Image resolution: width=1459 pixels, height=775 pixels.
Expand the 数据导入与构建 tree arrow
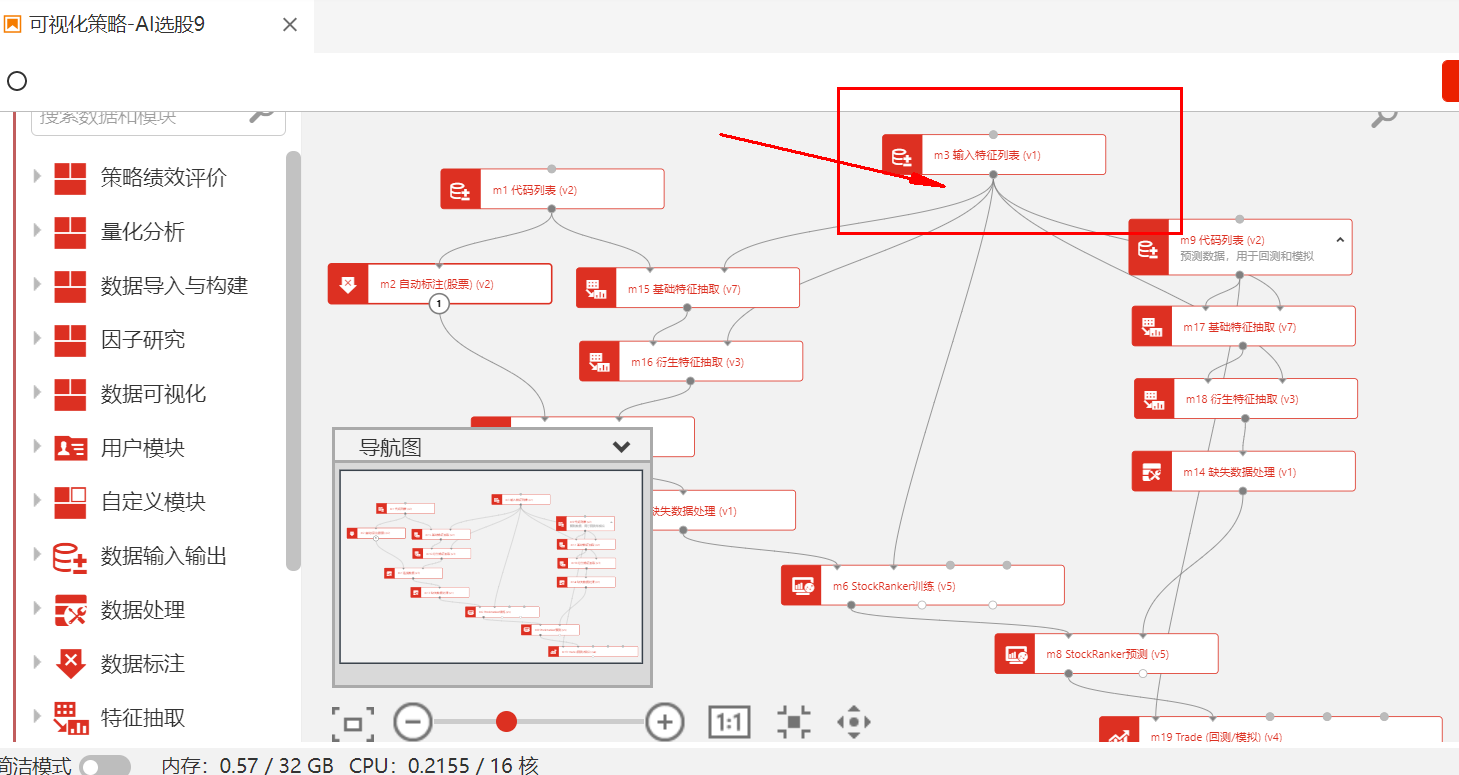point(37,285)
